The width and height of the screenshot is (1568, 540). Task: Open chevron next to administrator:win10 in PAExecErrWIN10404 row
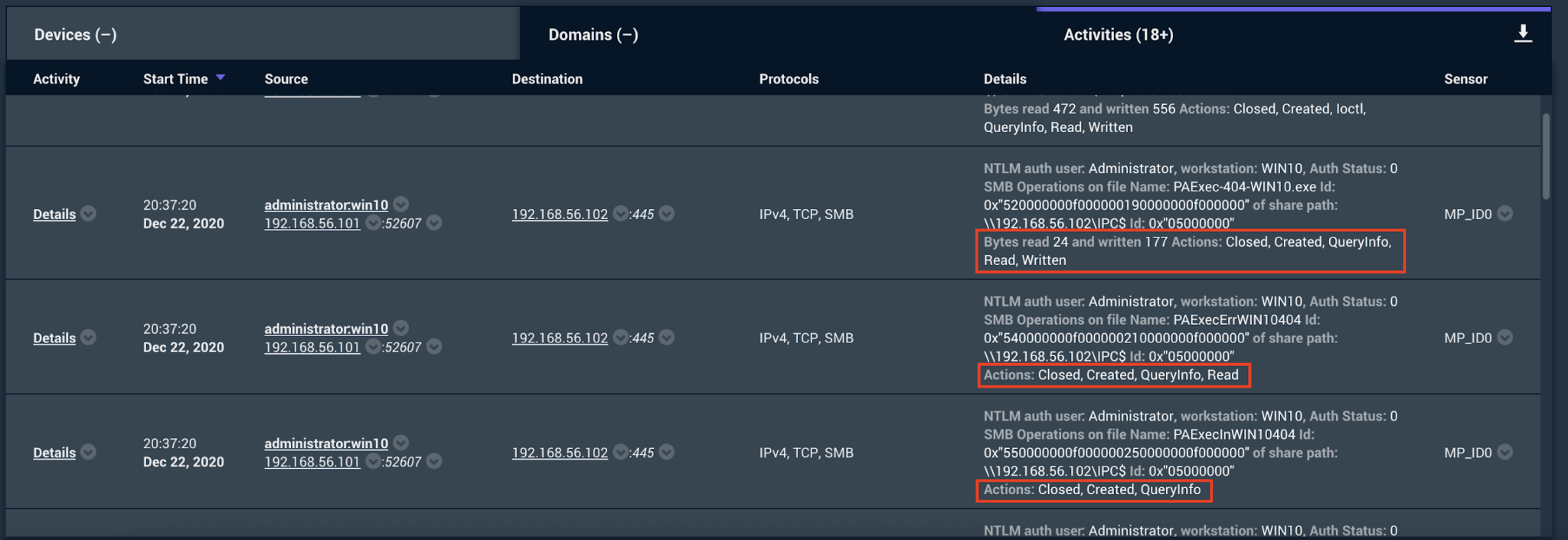401,328
